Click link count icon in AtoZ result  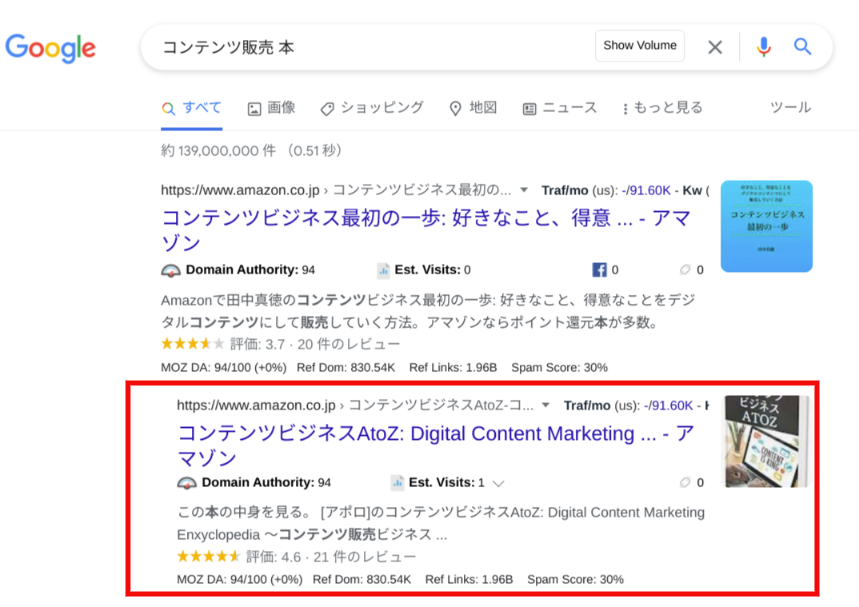(x=685, y=482)
